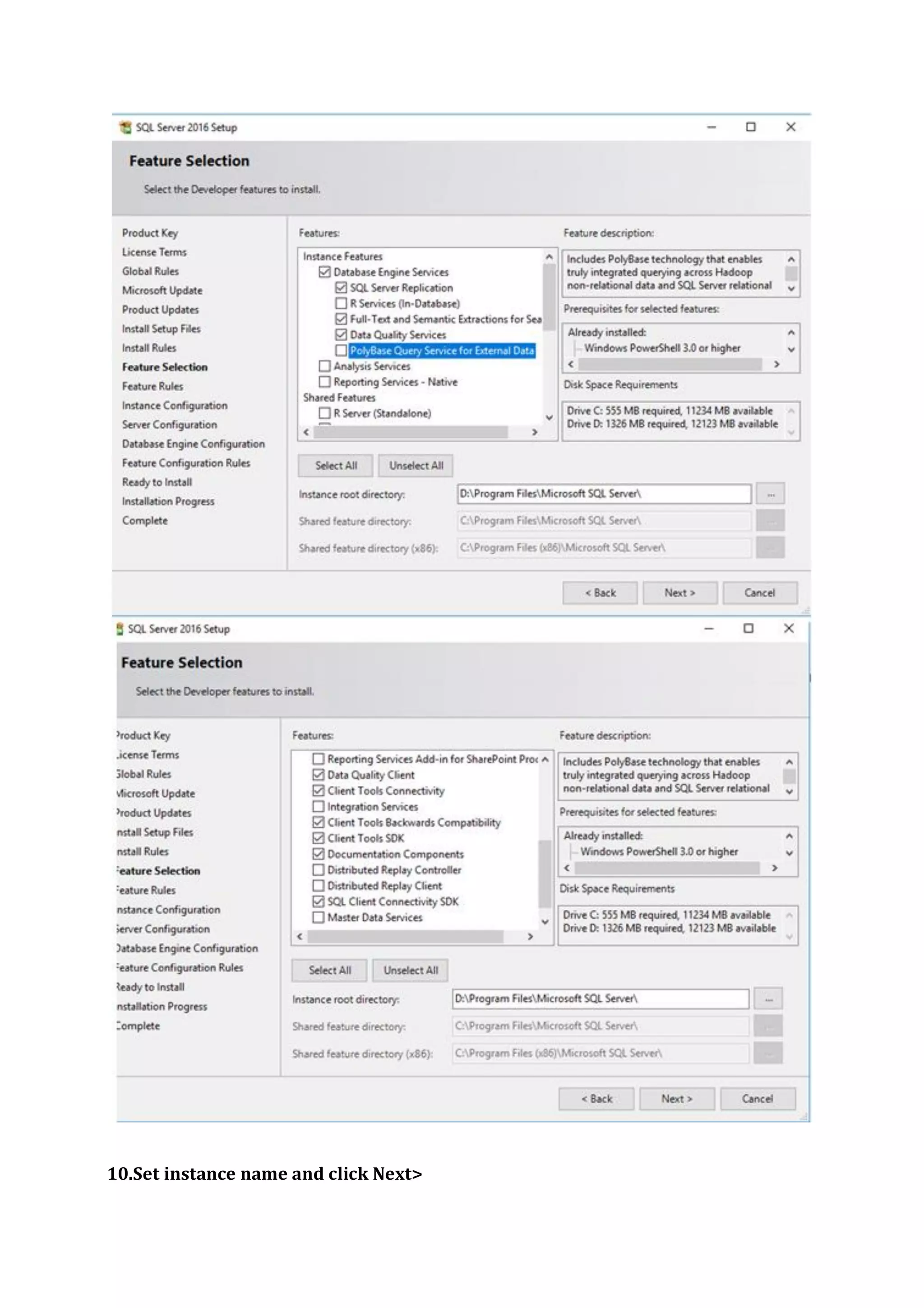Enable Integration Services feature

tap(318, 807)
